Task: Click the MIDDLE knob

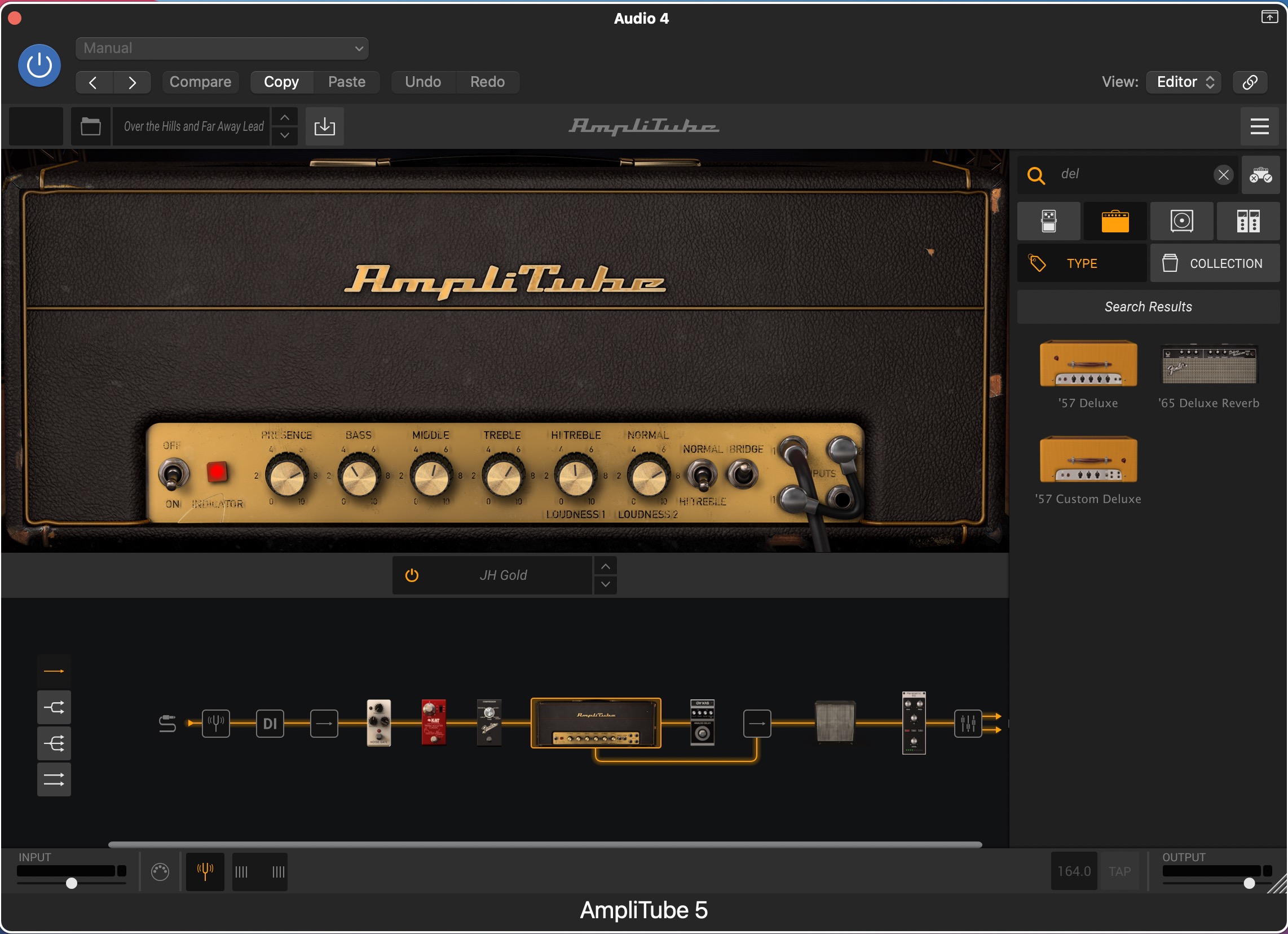Action: [x=431, y=476]
